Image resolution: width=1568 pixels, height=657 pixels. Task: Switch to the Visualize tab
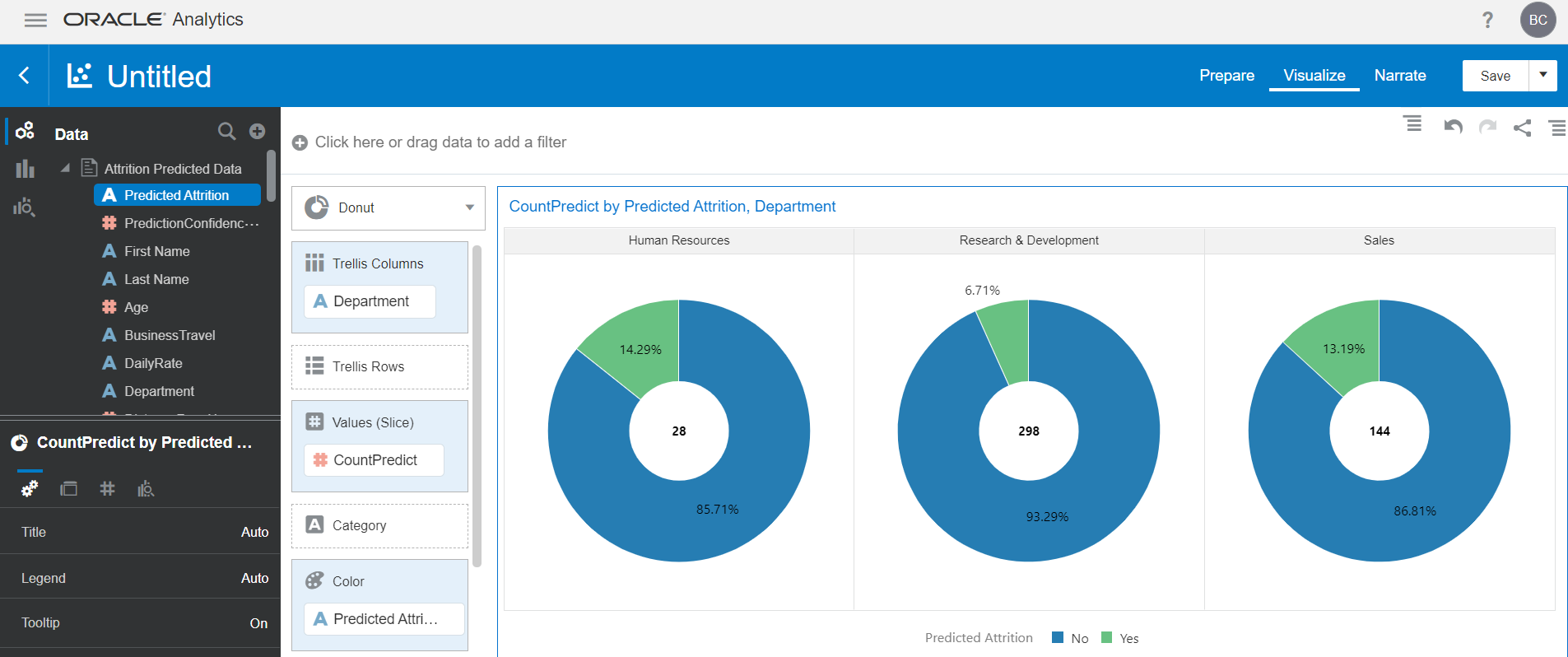tap(1314, 76)
